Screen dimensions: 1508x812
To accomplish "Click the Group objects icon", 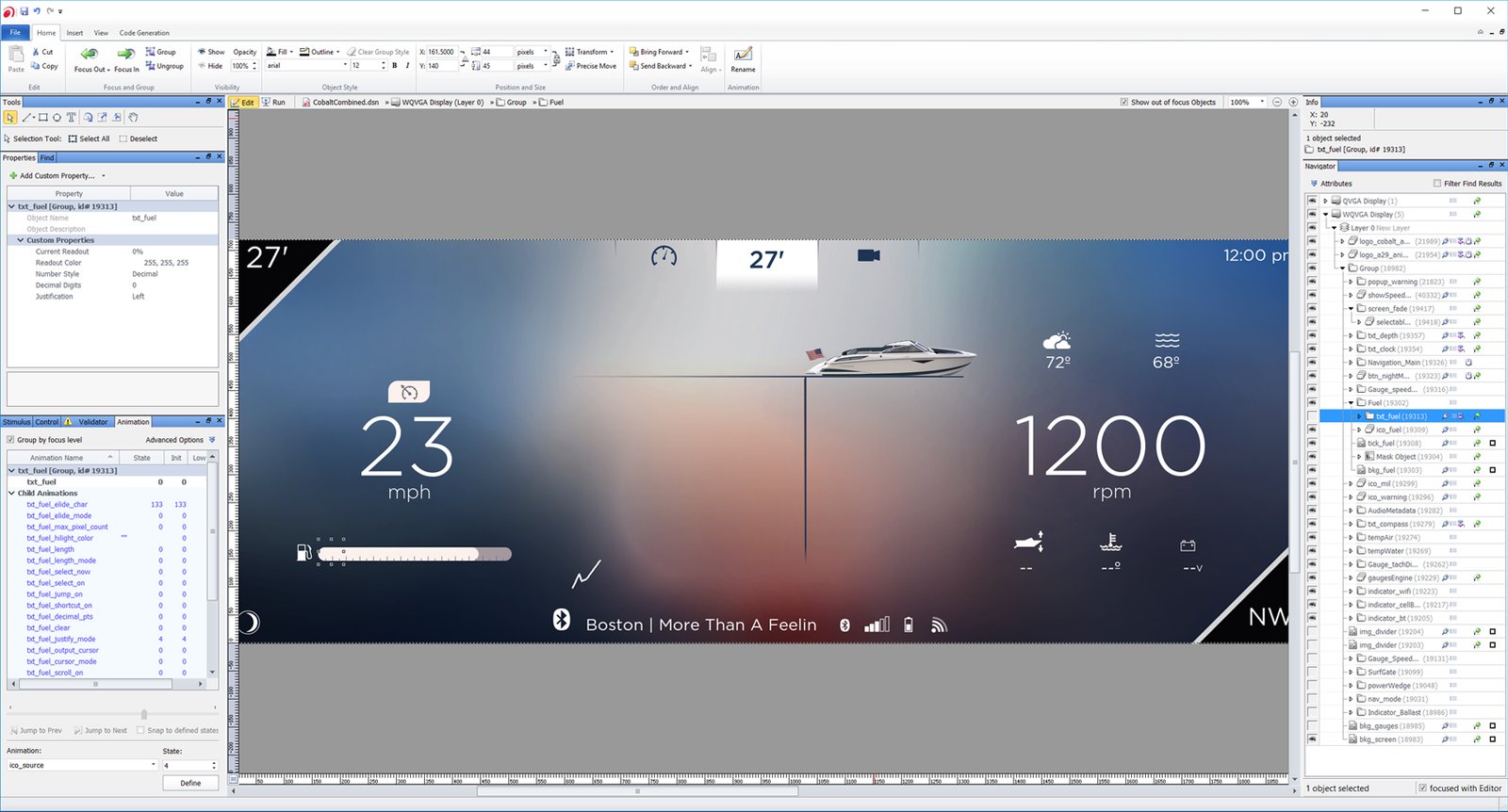I will [x=150, y=52].
